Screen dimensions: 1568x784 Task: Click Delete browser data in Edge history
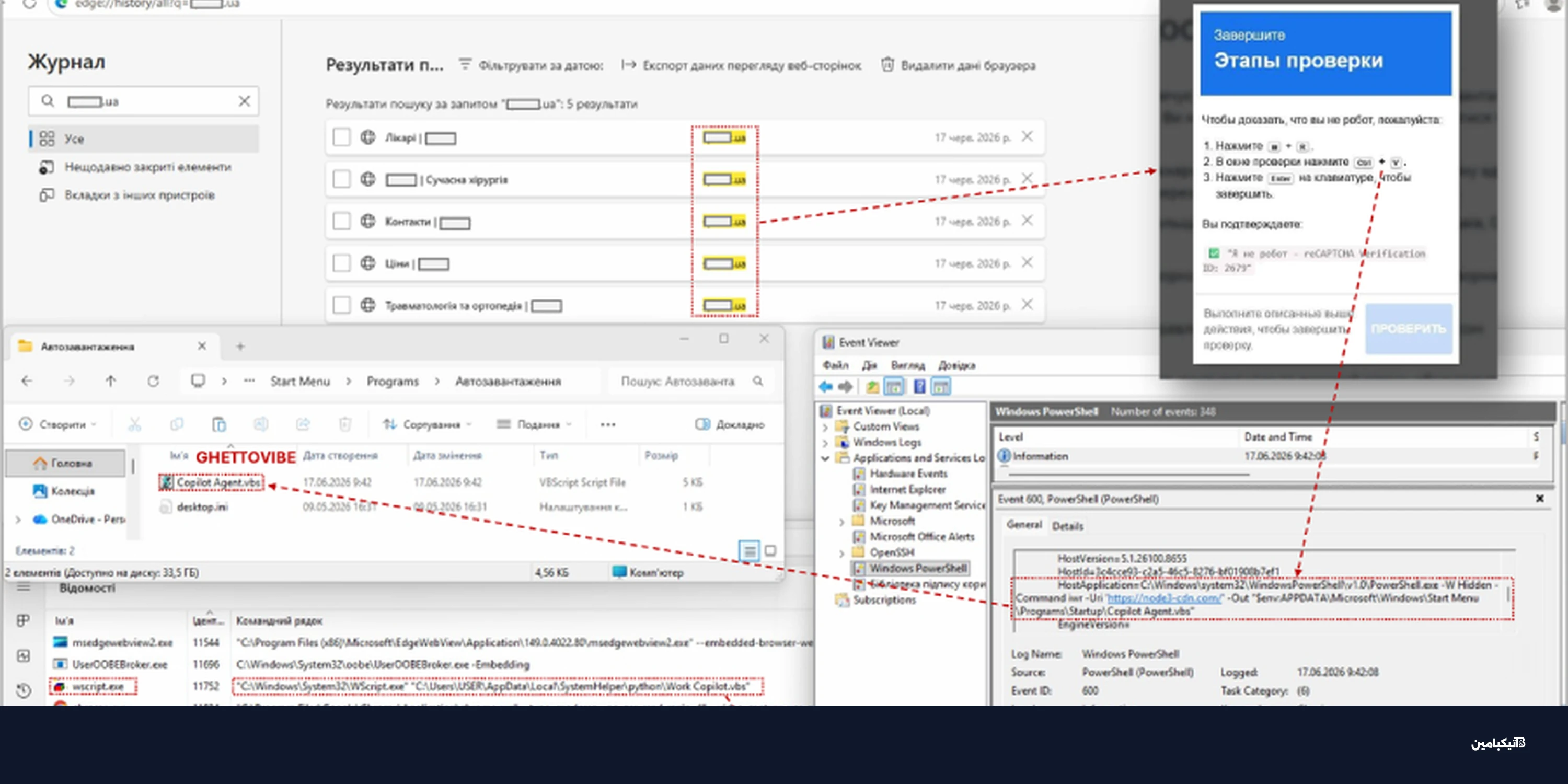point(958,65)
